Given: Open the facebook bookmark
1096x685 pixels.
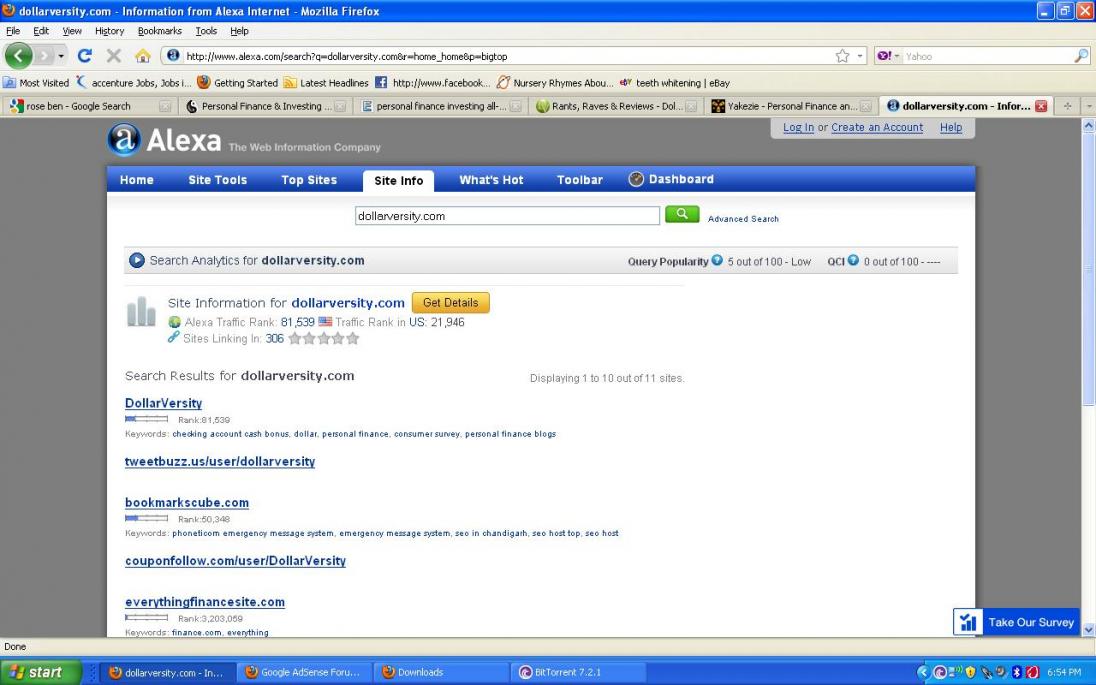Looking at the screenshot, I should (x=433, y=82).
